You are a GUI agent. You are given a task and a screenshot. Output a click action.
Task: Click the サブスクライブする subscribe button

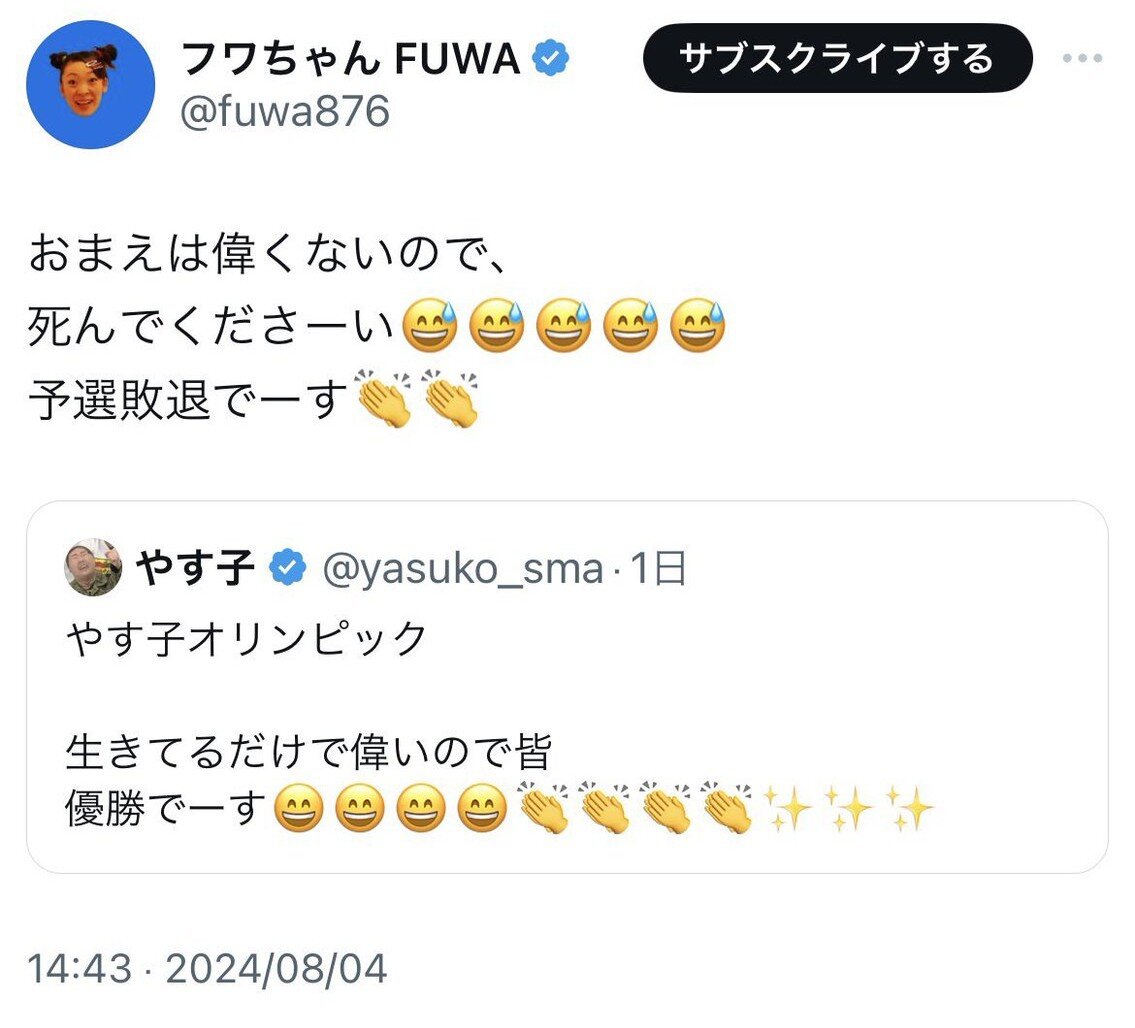836,59
